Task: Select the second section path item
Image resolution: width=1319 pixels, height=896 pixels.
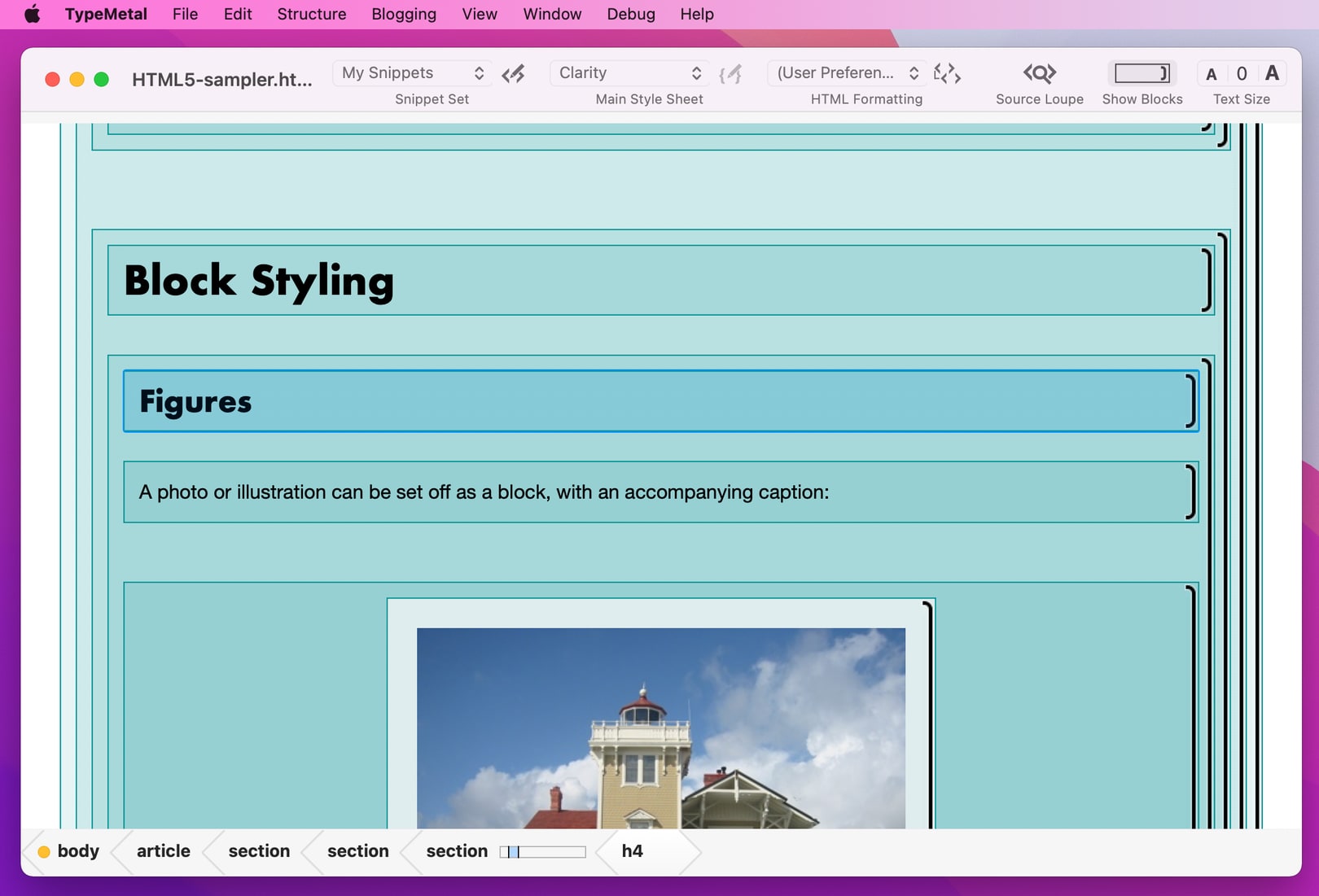Action: tap(358, 851)
